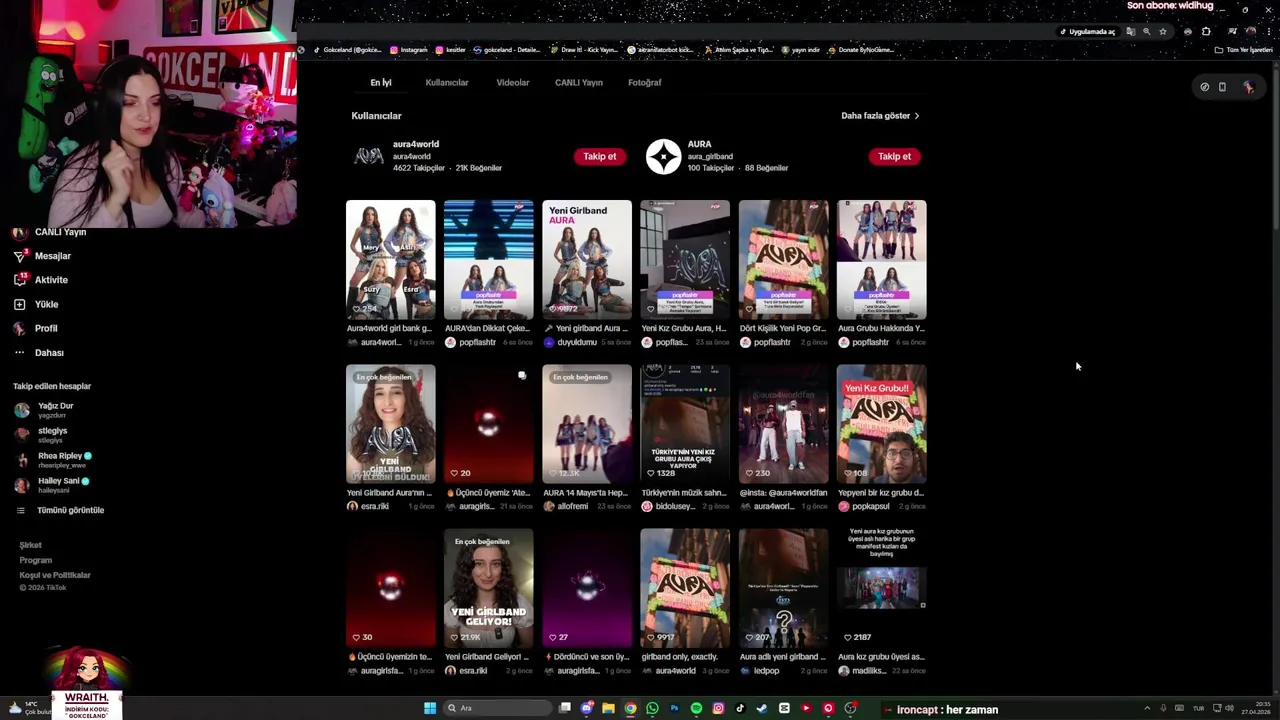Open WhatsApp from the taskbar
The image size is (1280, 720).
coord(652,708)
